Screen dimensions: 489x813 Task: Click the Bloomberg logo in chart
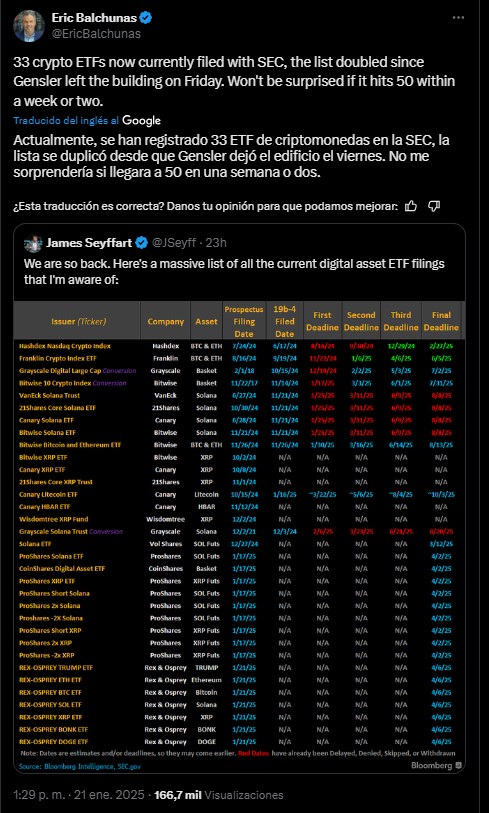coord(437,765)
